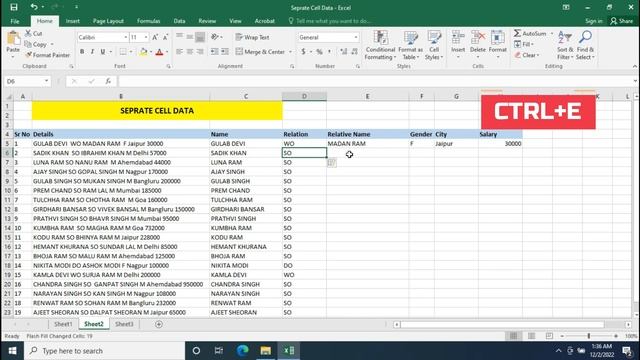Open Cell Styles gallery
This screenshot has width=640, height=360.
(434, 45)
